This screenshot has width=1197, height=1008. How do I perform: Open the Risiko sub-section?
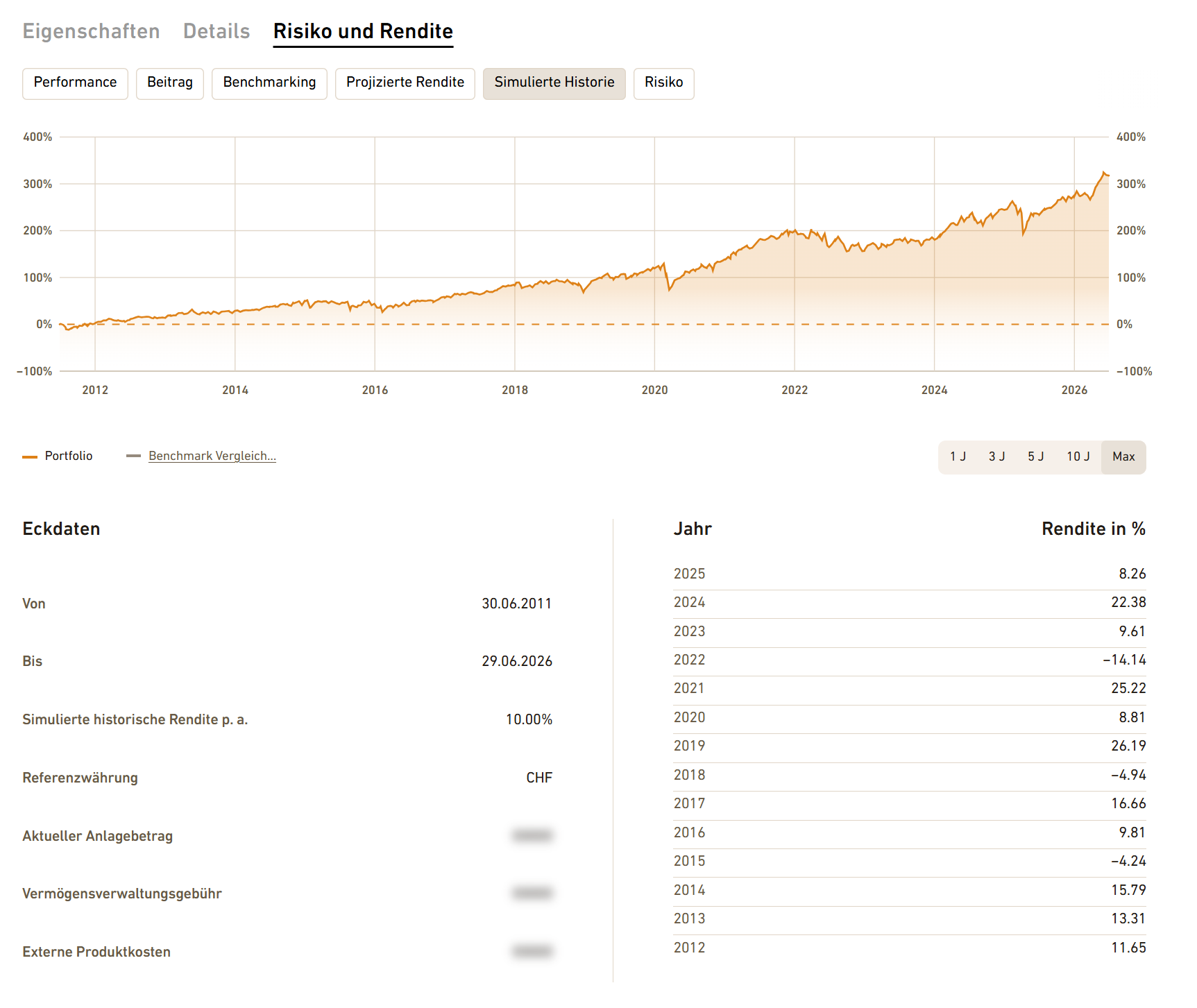pos(664,83)
